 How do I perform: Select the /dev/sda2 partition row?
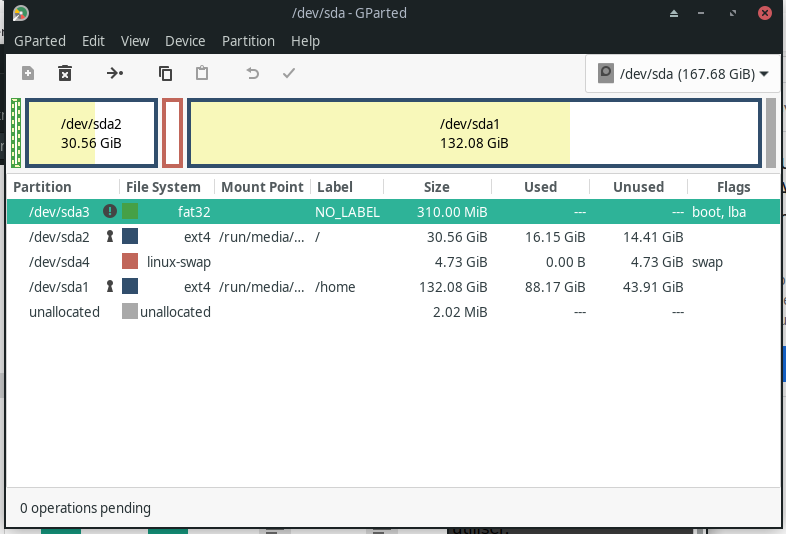(394, 237)
